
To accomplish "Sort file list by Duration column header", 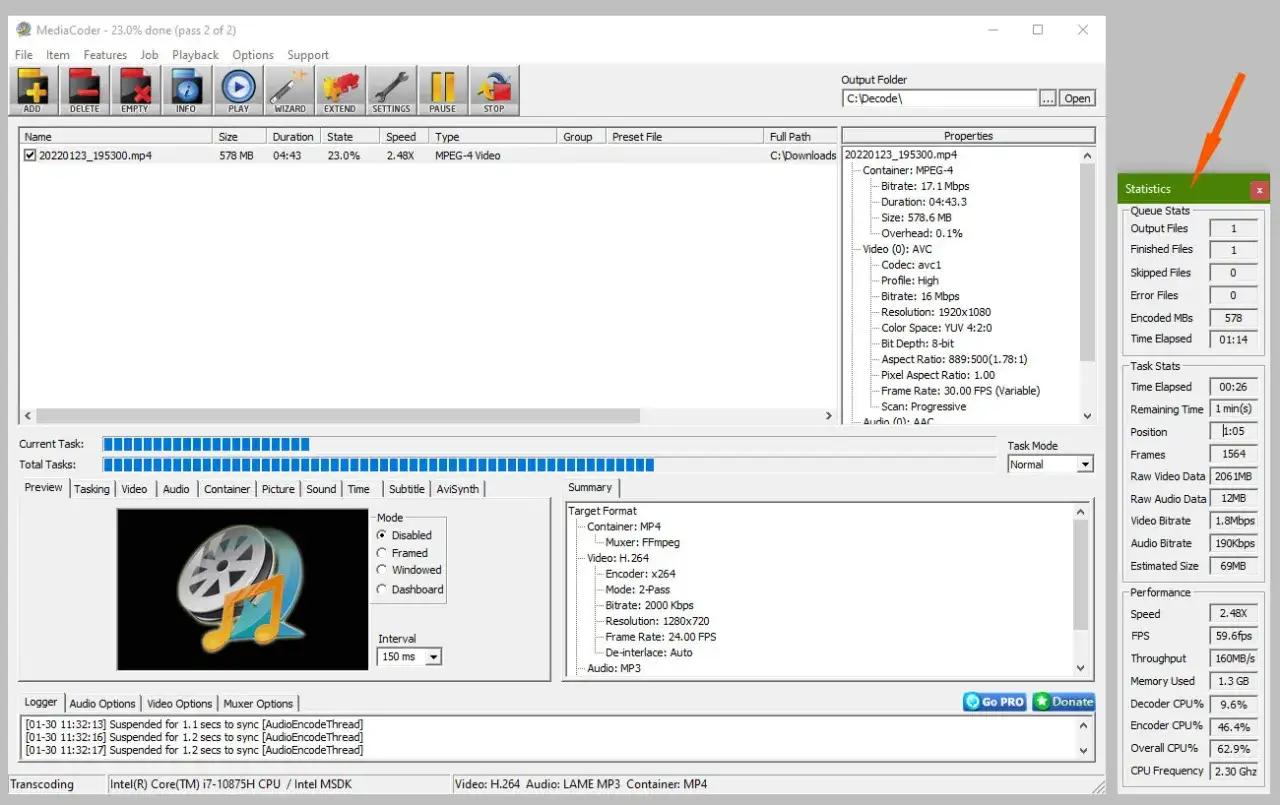I will (293, 136).
